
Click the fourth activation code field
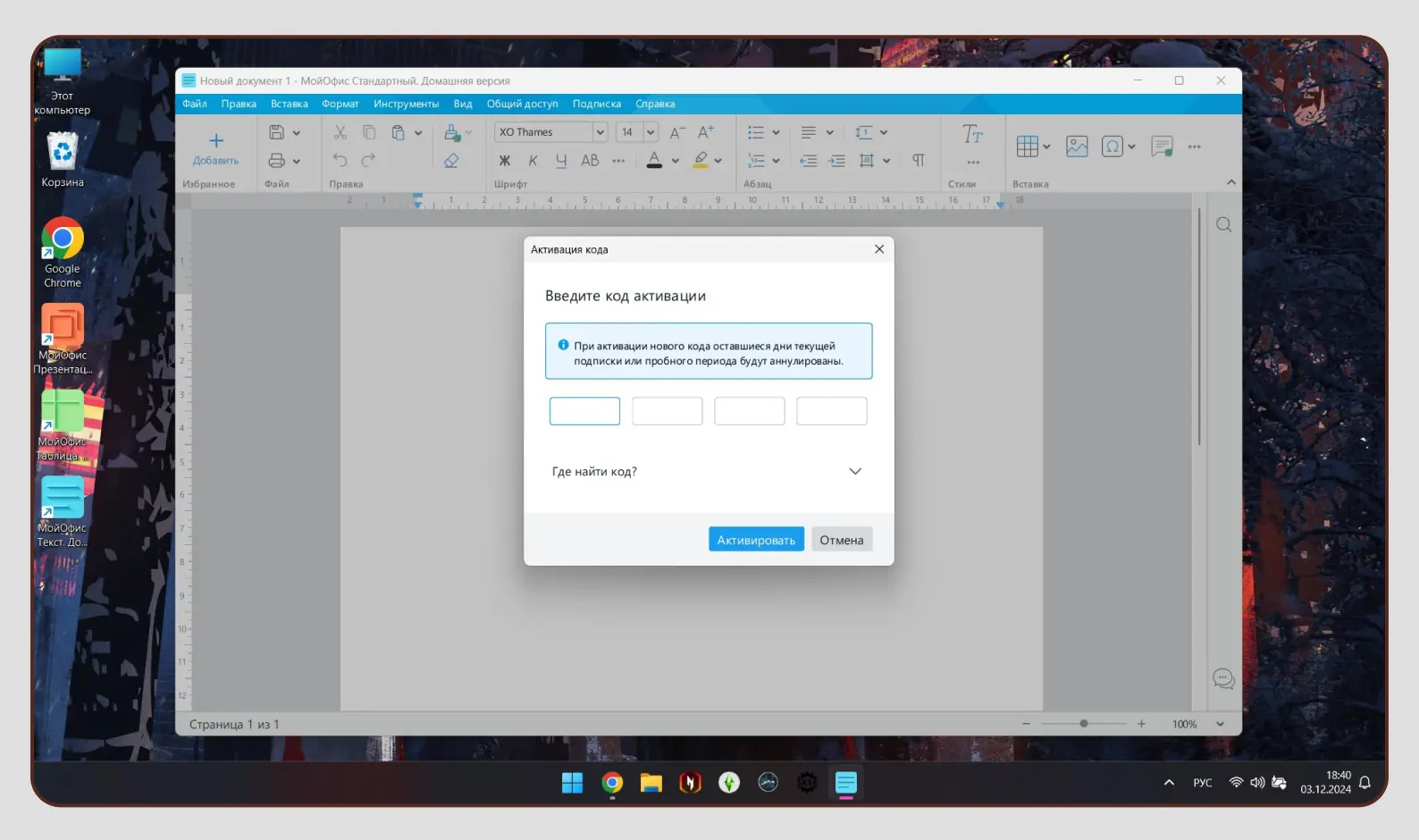(x=832, y=411)
